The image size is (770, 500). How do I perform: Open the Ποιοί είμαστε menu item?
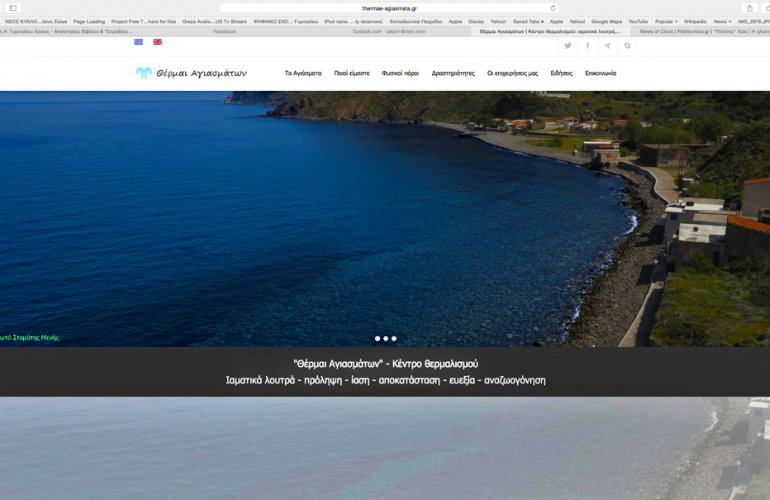click(x=352, y=73)
